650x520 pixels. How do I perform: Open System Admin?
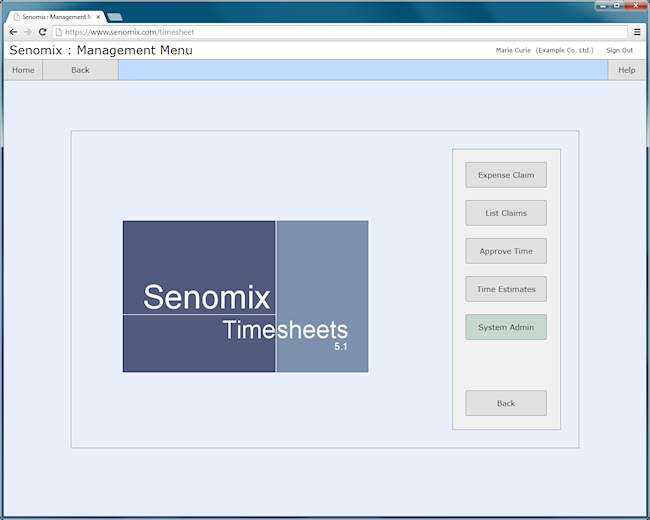point(506,327)
